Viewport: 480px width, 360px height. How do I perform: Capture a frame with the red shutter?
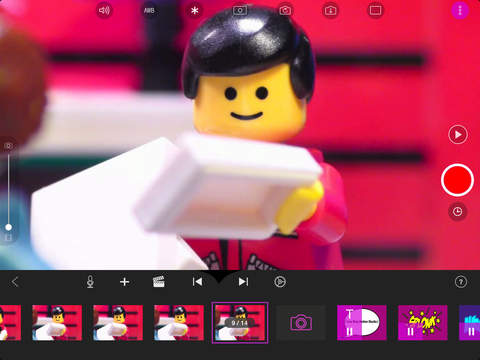pos(457,180)
